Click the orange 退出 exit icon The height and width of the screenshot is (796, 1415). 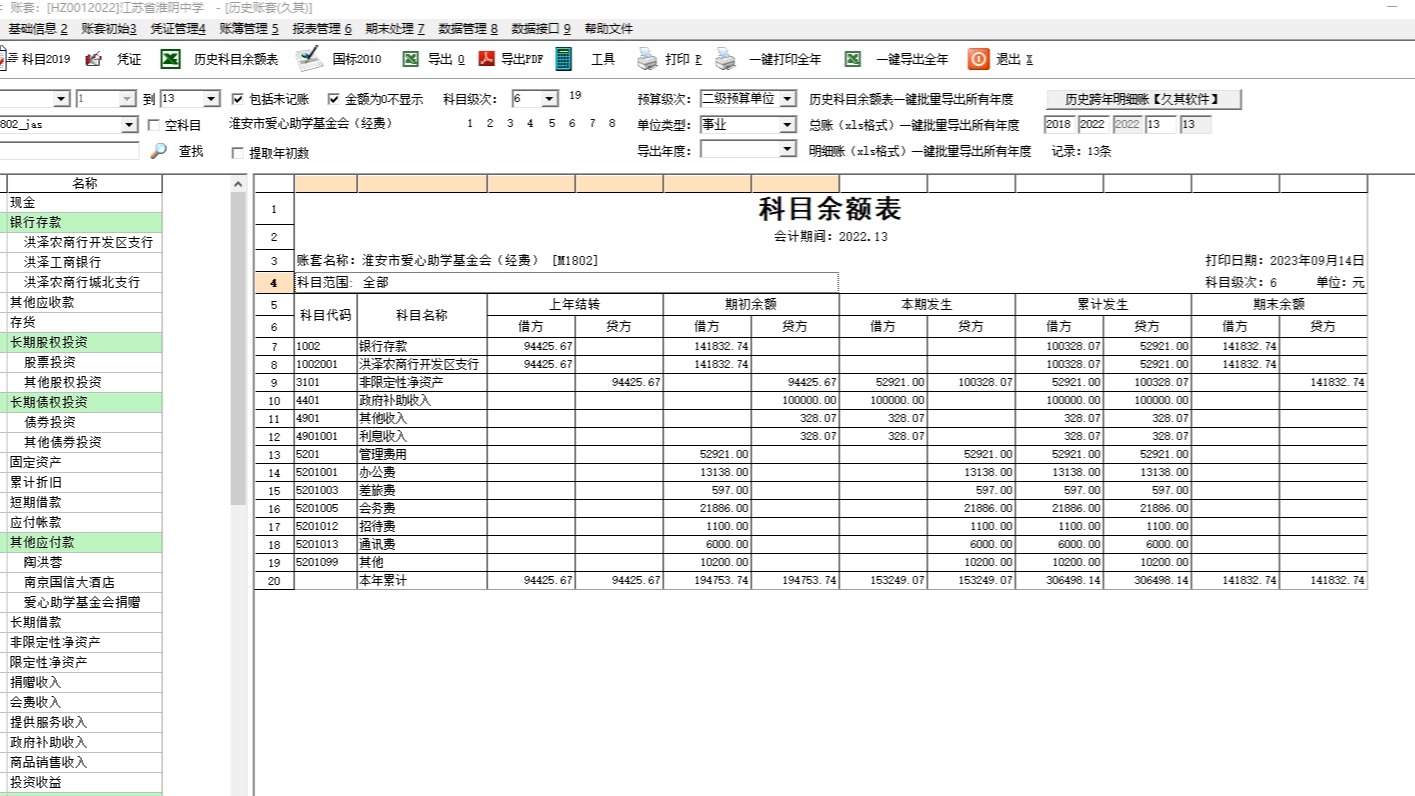pyautogui.click(x=978, y=59)
